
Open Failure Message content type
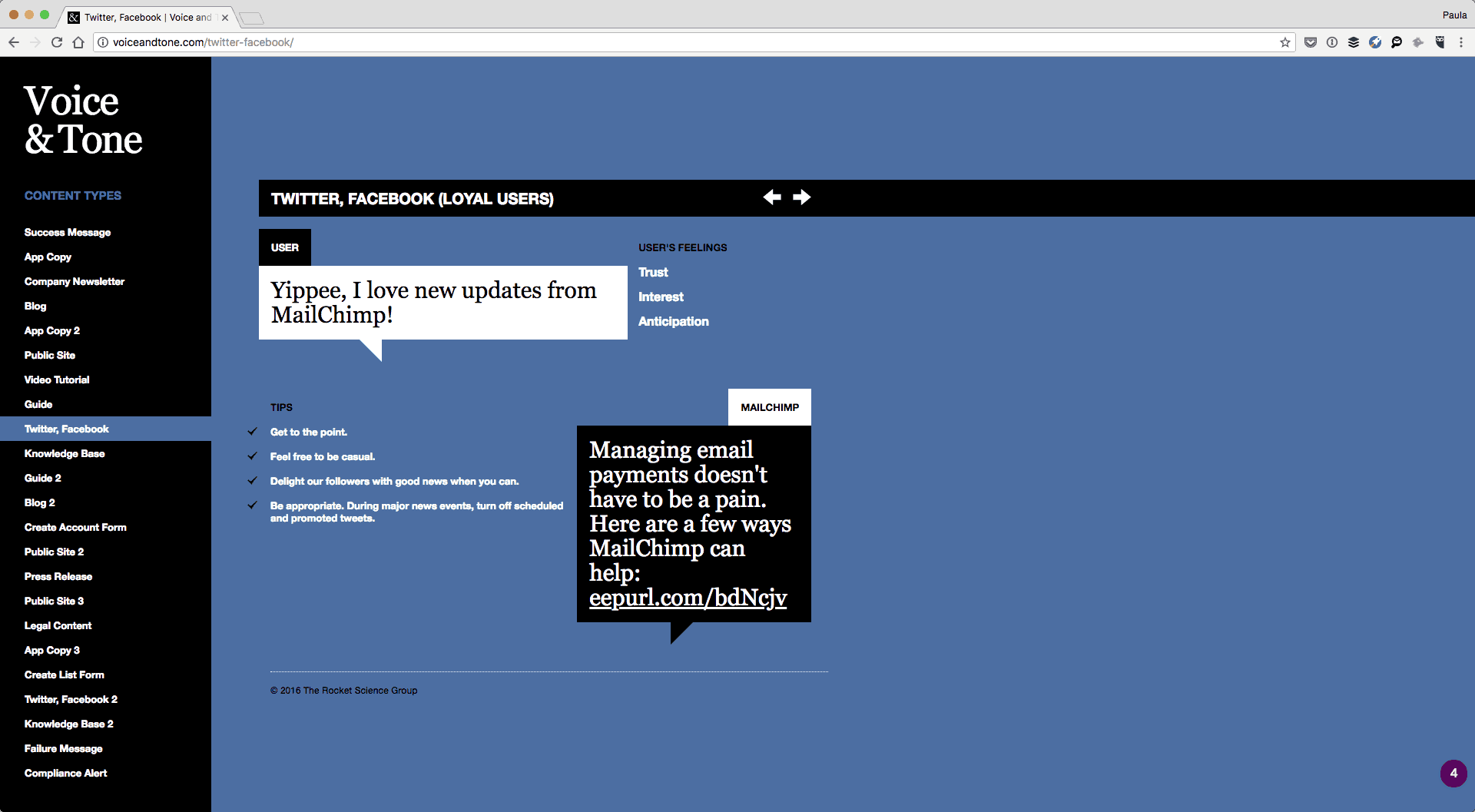(64, 748)
